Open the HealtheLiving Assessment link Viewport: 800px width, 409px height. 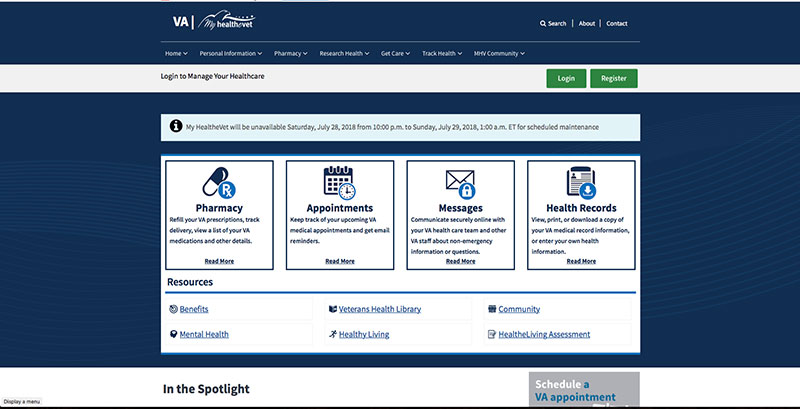click(544, 335)
